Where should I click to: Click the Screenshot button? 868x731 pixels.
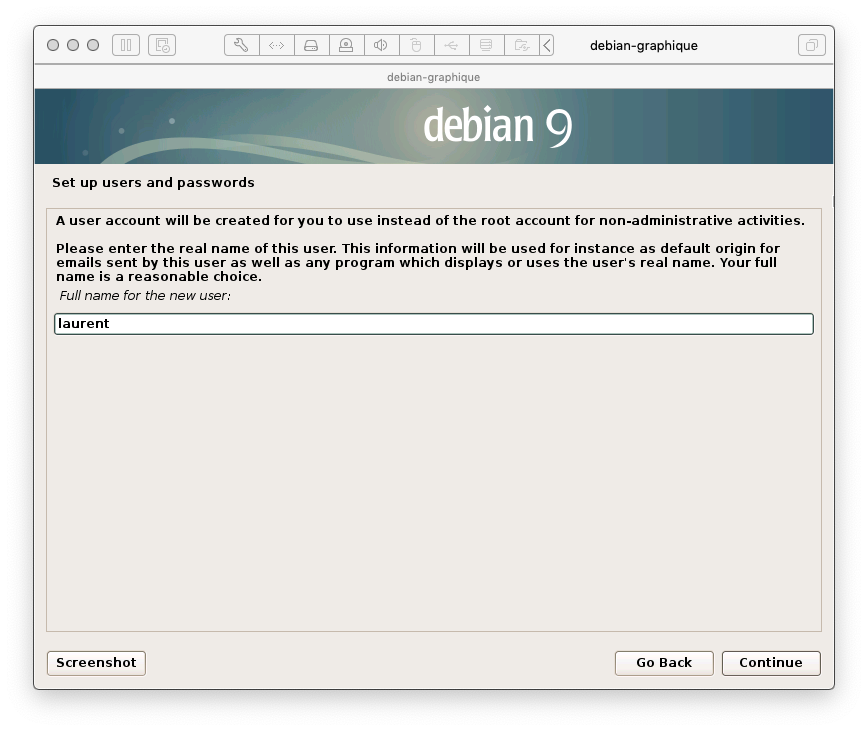[x=96, y=663]
